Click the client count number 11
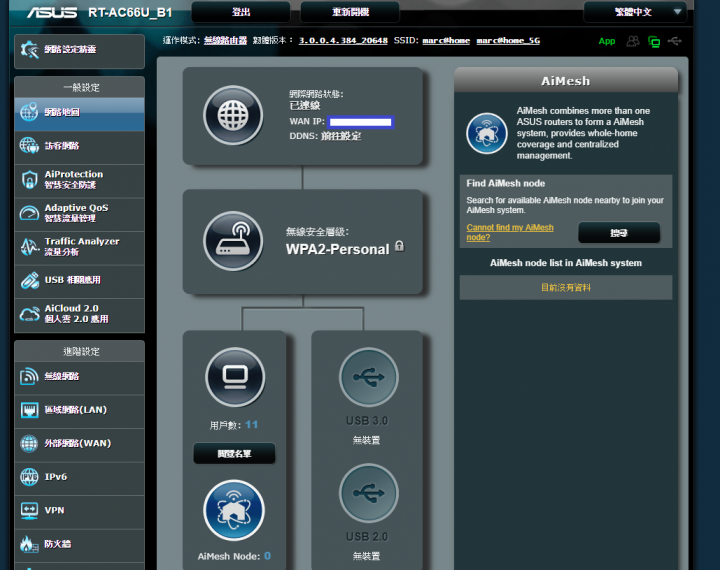The image size is (720, 570). tap(252, 425)
